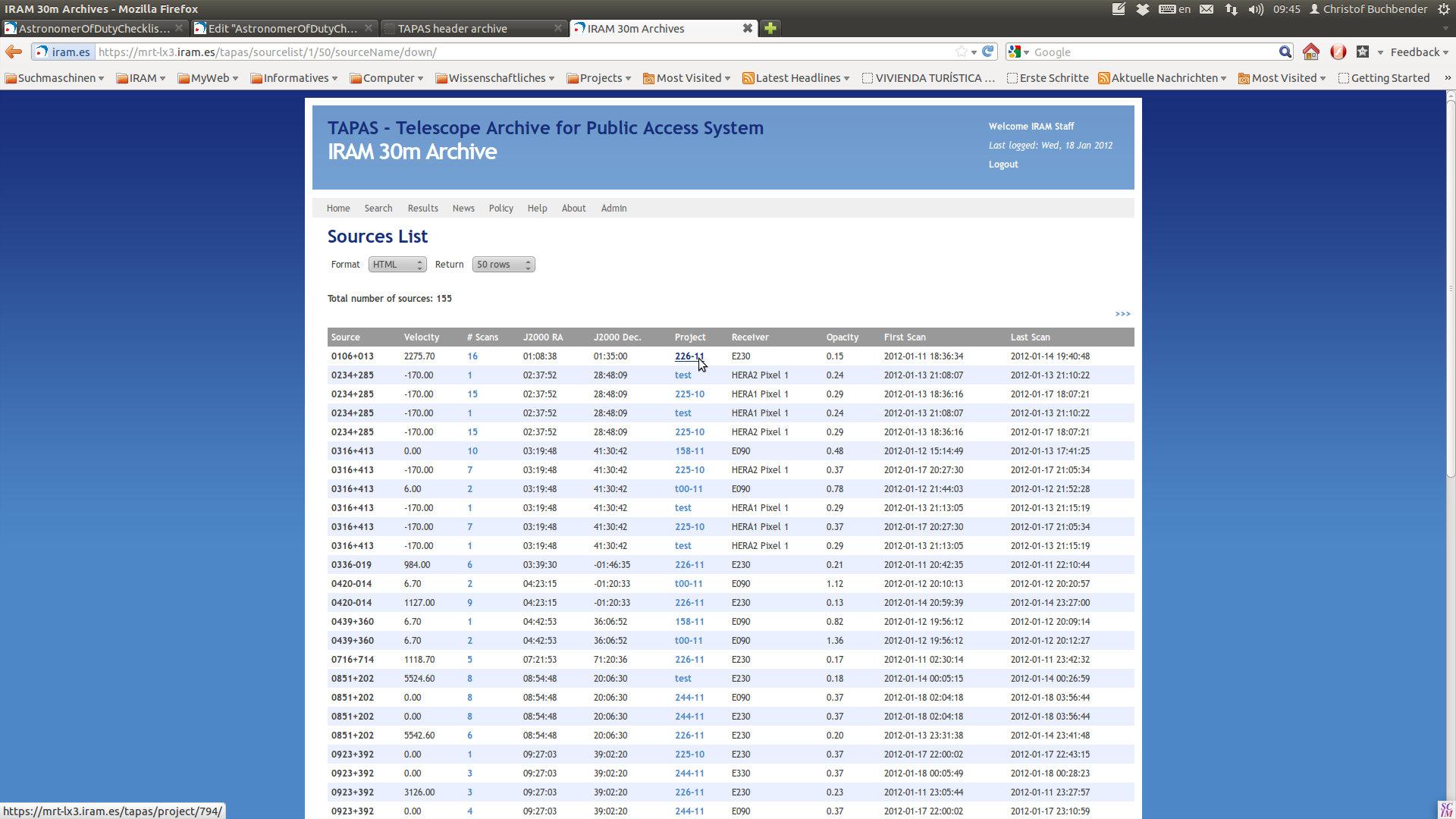Open the Dropbox indicator in system tray
The height and width of the screenshot is (819, 1456).
pyautogui.click(x=1142, y=9)
